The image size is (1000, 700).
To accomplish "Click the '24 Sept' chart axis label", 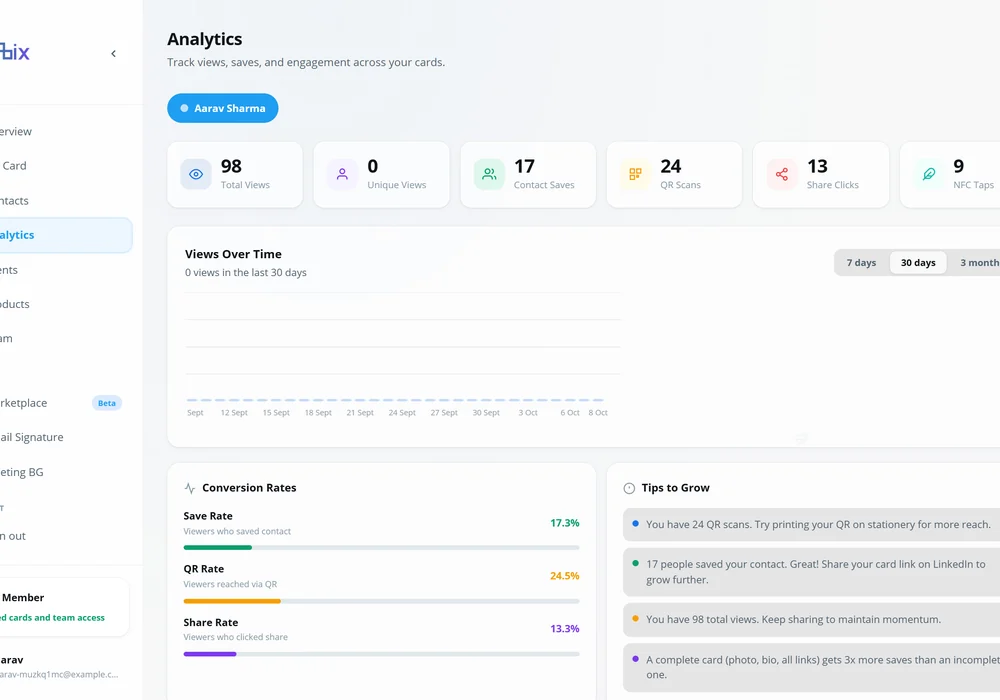I will (x=402, y=413).
